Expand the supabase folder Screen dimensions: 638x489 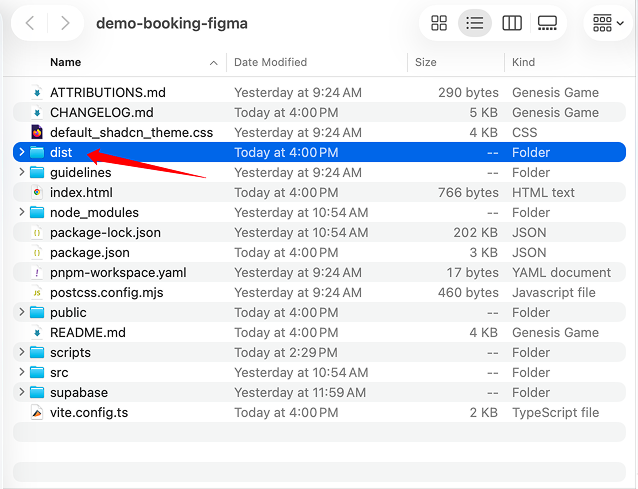pos(22,392)
